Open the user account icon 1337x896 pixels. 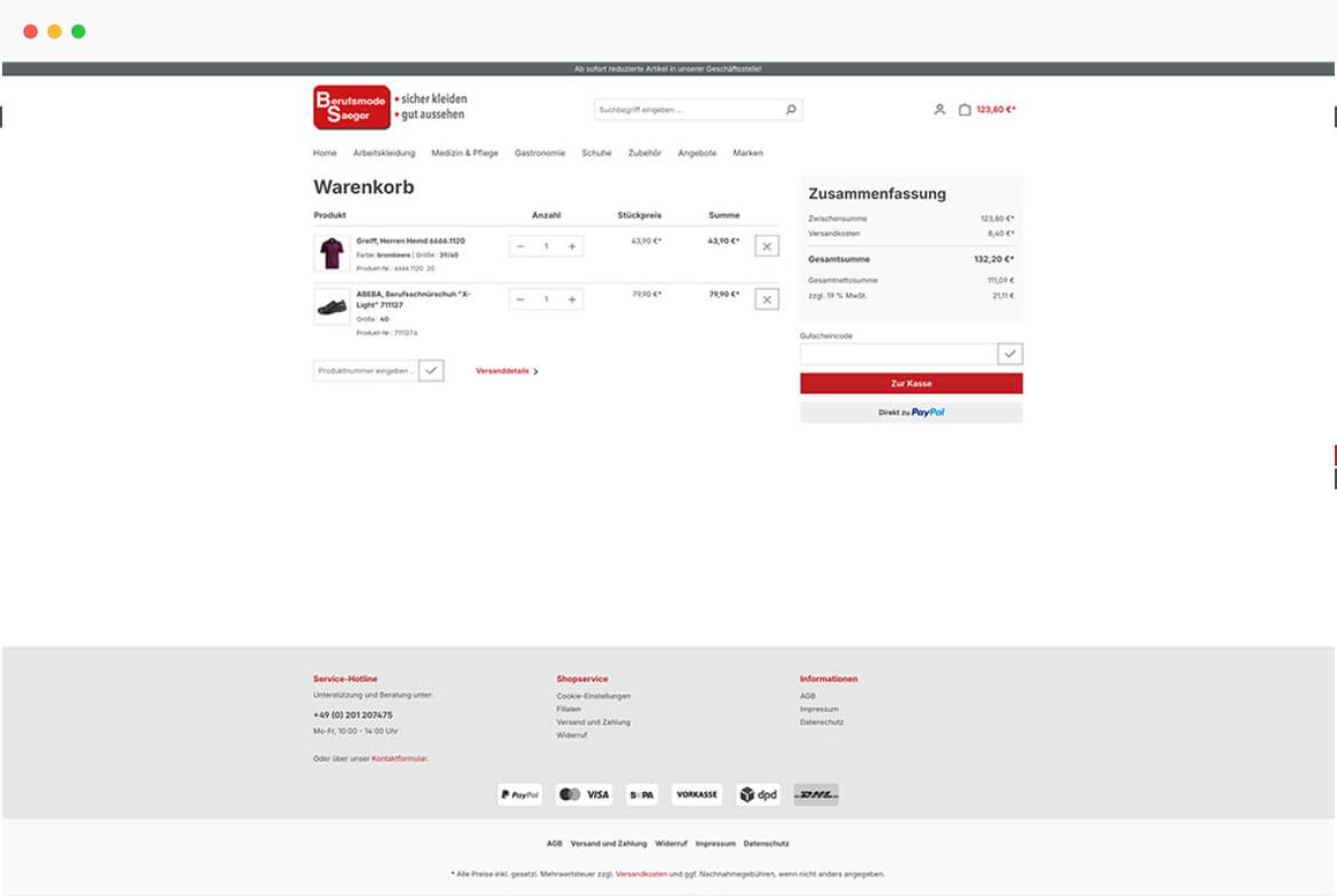(939, 110)
